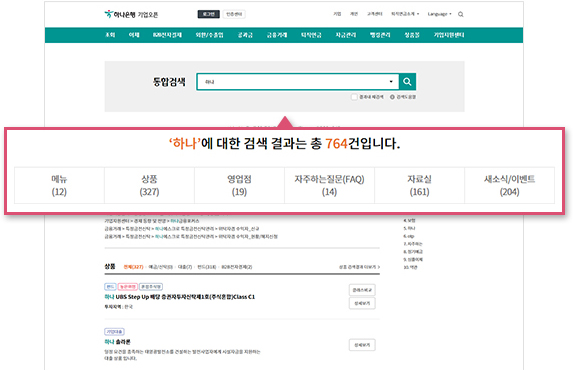Viewport: 573px width, 370px height.
Task: Open the B2B전자결제 menu
Action: (167, 35)
